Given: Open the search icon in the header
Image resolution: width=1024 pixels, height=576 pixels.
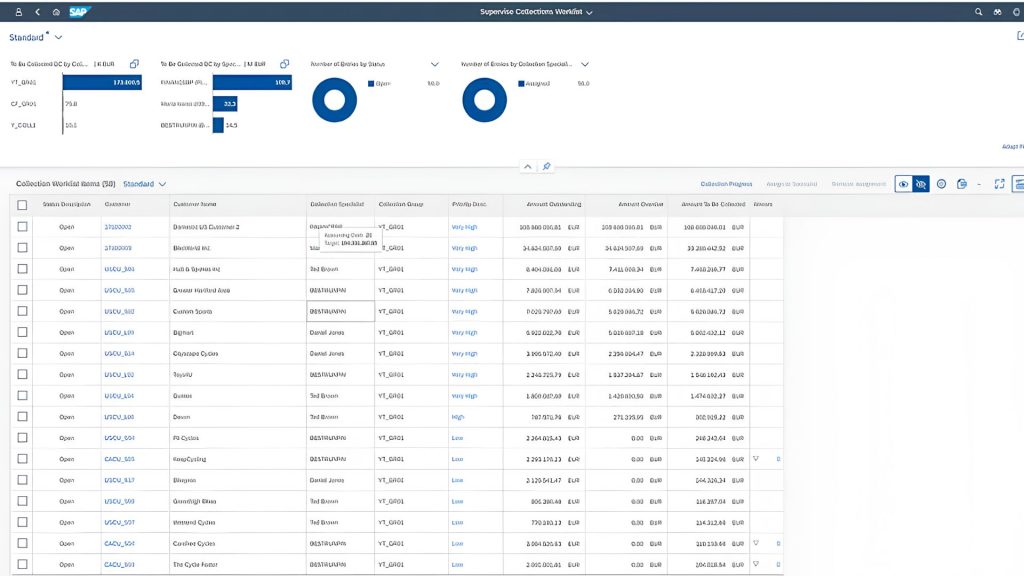Looking at the screenshot, I should coord(978,12).
